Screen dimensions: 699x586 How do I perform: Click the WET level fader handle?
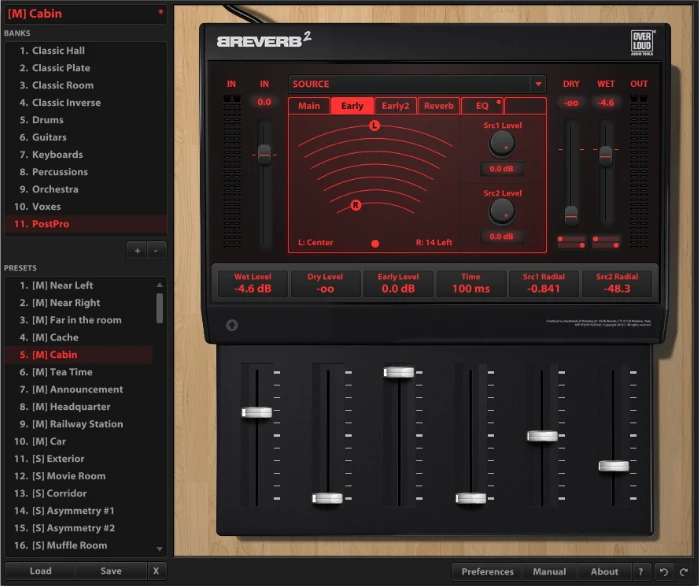pos(606,156)
